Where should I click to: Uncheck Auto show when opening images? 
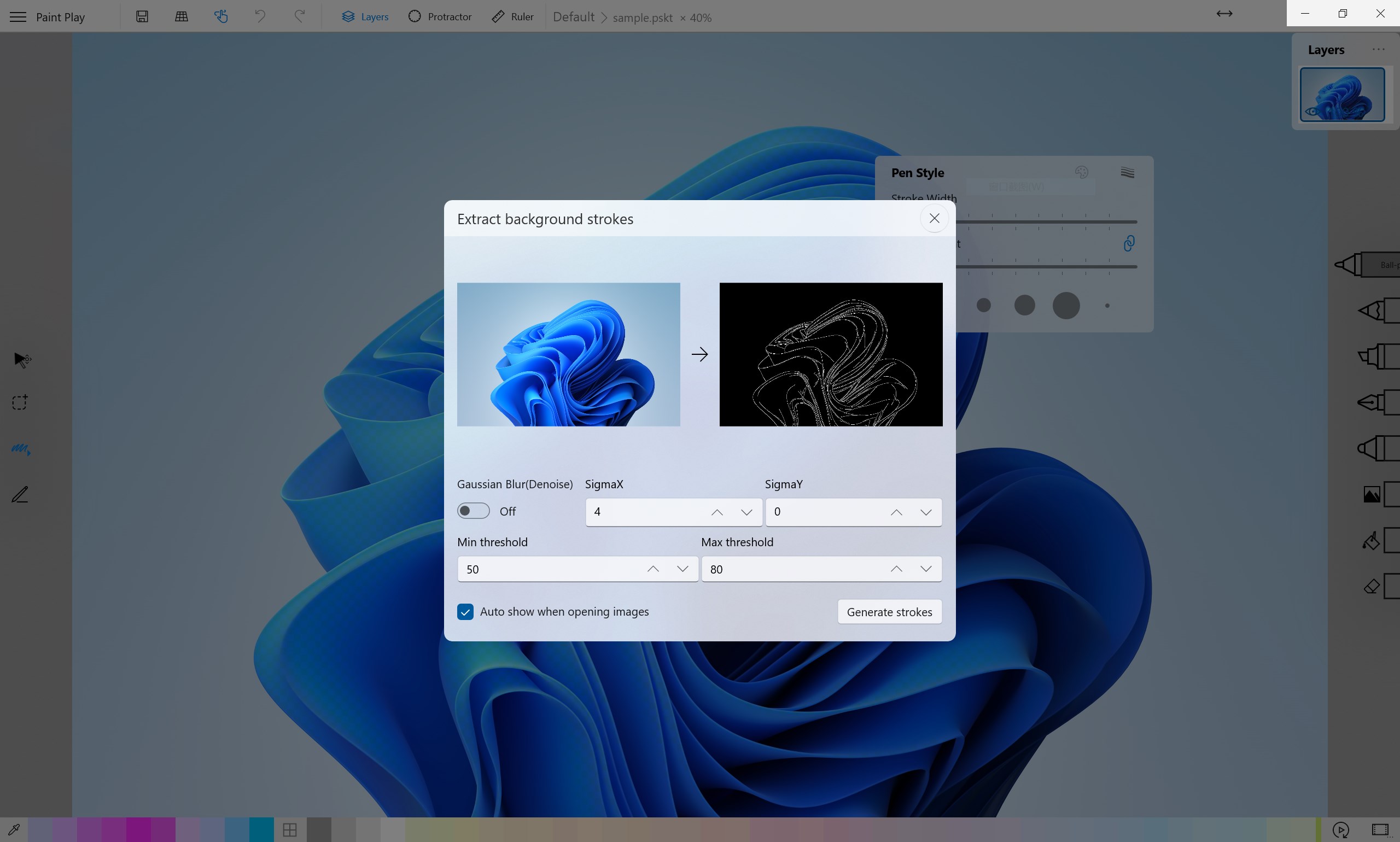click(x=465, y=612)
